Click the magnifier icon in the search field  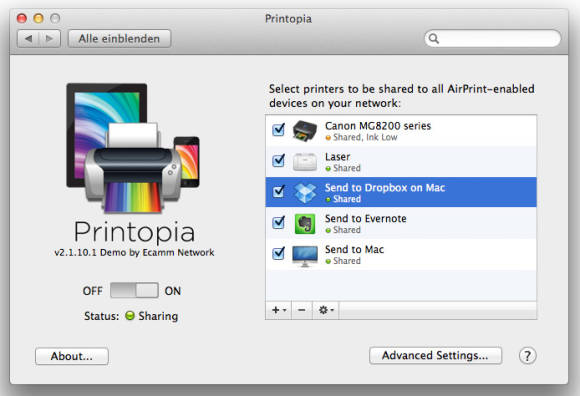[x=434, y=38]
